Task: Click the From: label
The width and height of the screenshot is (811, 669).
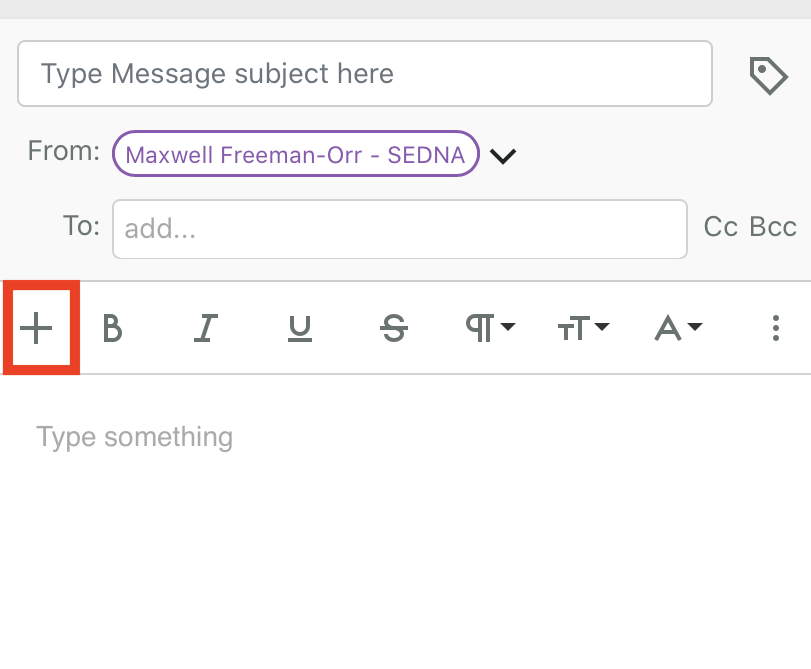Action: pyautogui.click(x=64, y=152)
